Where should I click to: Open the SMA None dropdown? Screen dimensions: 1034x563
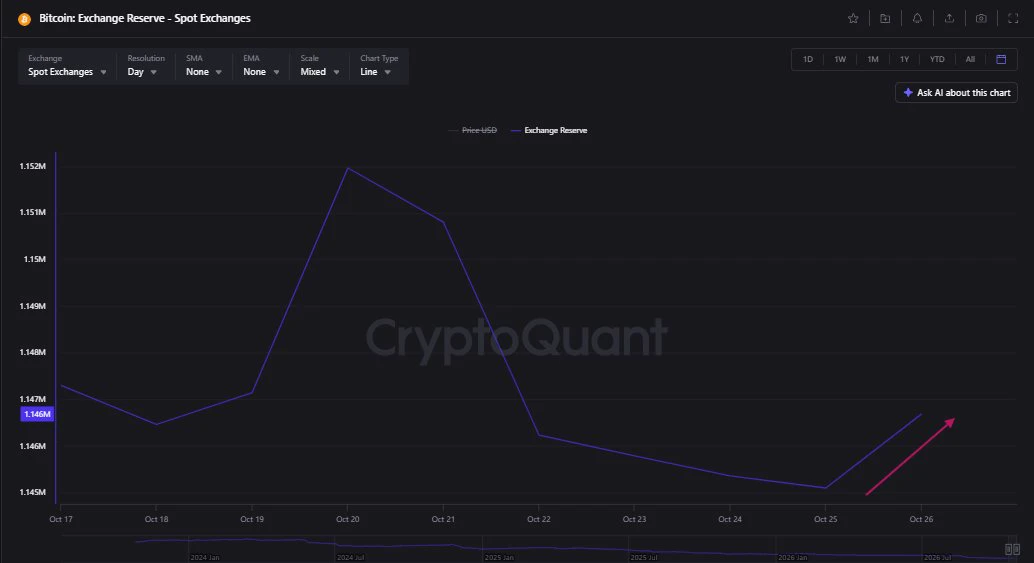[203, 66]
